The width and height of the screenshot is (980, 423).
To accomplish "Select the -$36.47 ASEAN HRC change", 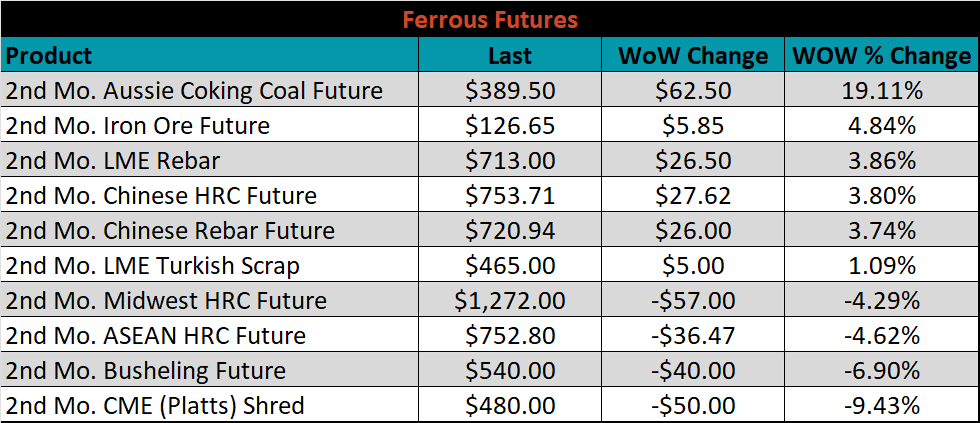I will (x=692, y=335).
